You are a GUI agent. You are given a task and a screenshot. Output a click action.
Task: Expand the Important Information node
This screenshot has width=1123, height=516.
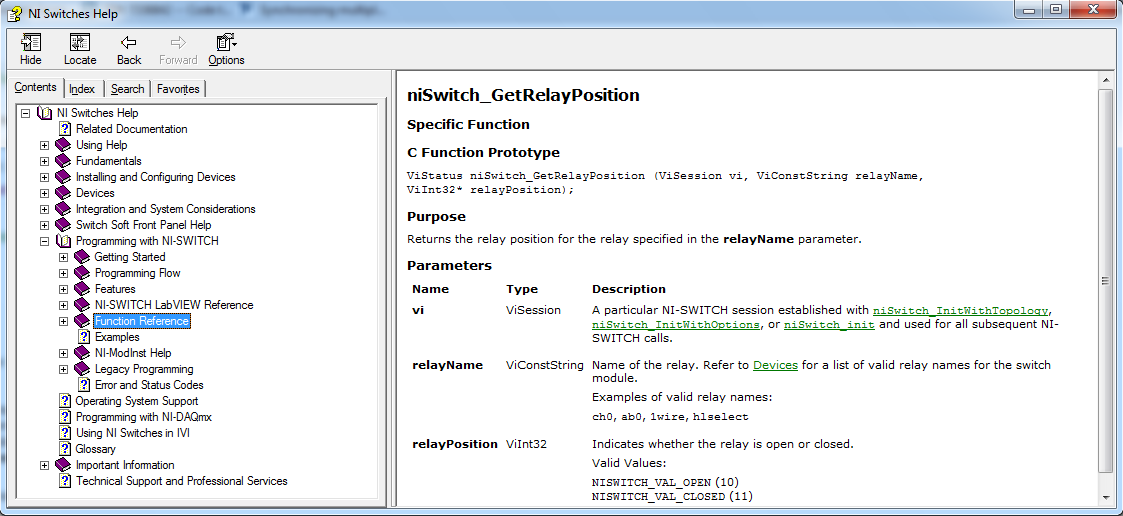tap(44, 465)
